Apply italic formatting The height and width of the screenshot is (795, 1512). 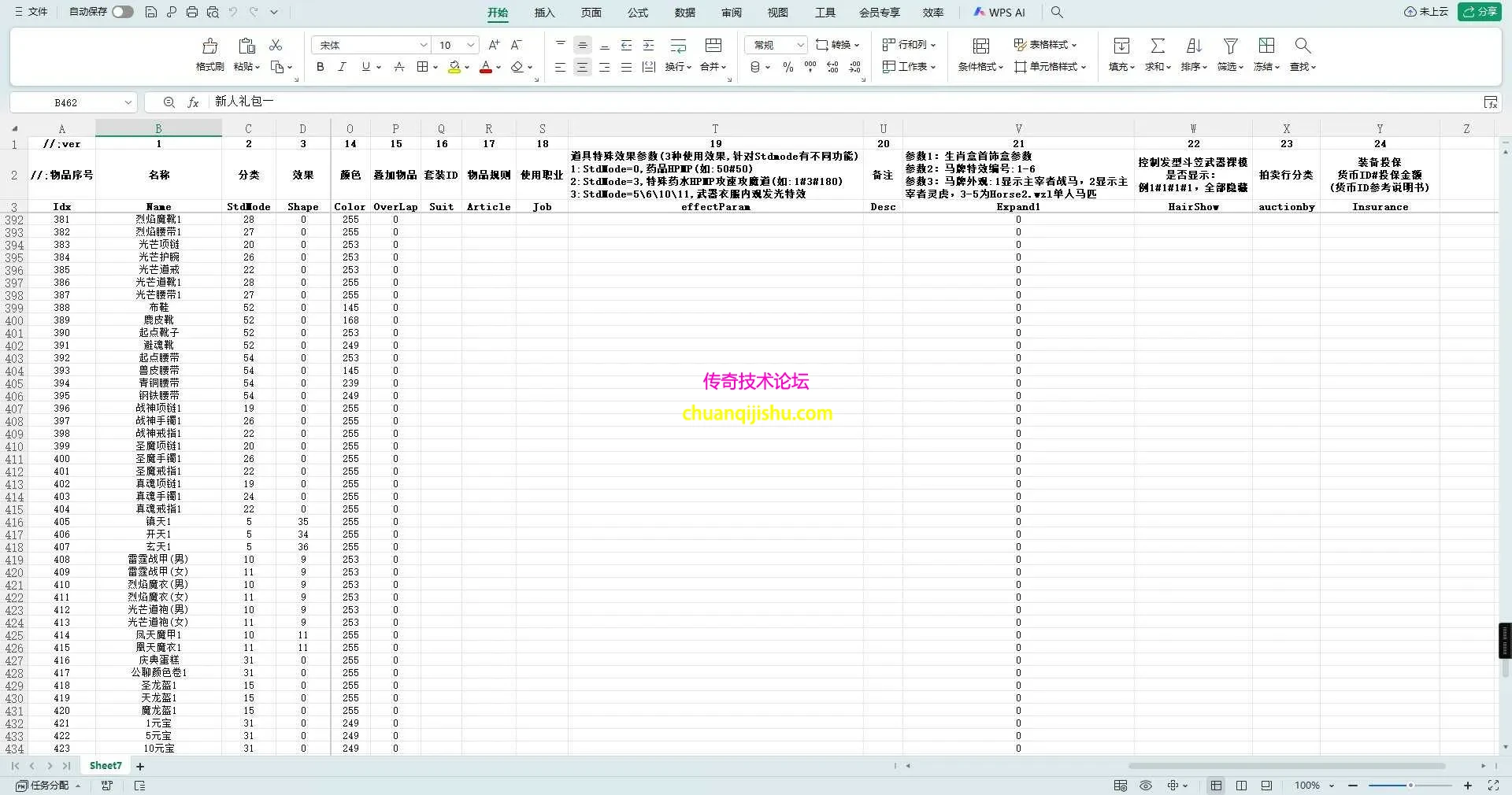coord(342,67)
